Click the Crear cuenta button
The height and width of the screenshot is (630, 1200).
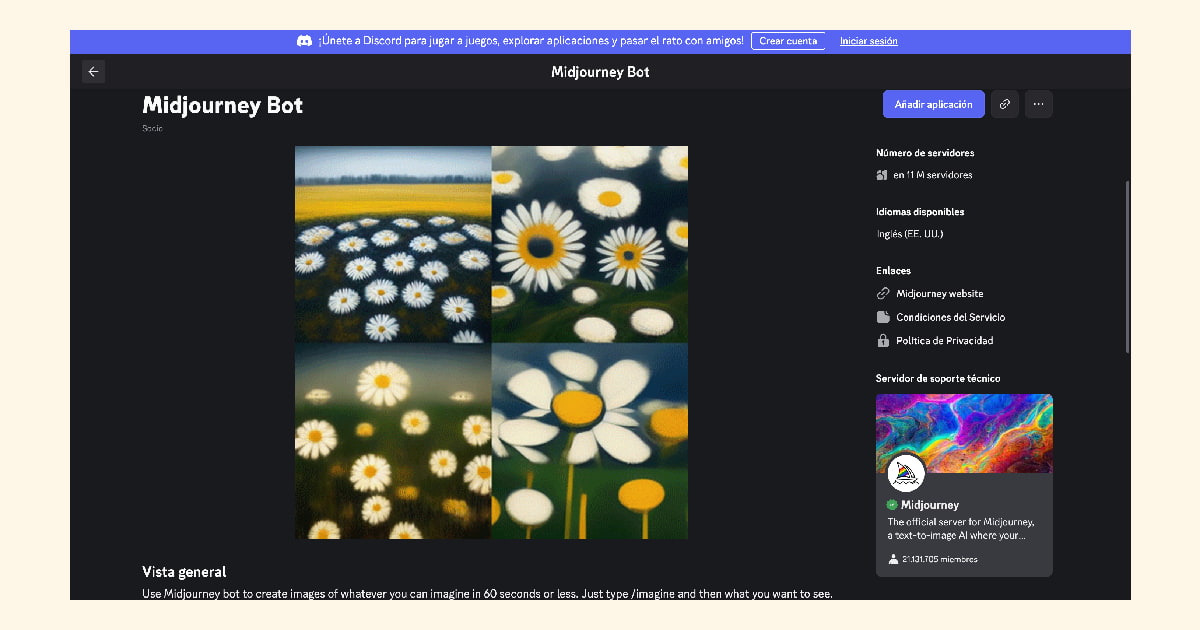point(788,41)
